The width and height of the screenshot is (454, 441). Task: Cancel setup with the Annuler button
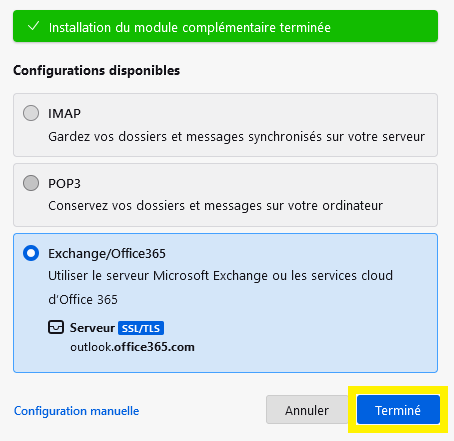[307, 410]
